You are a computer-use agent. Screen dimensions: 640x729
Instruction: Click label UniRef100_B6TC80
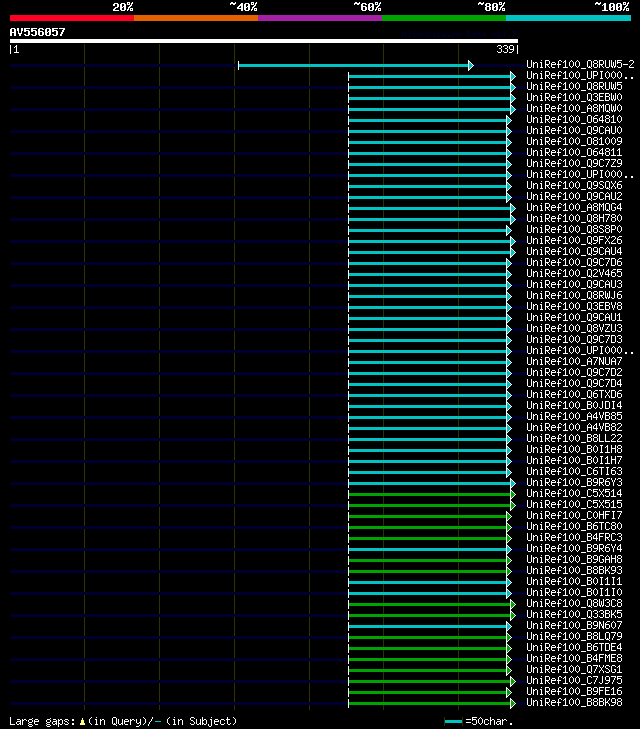point(574,526)
